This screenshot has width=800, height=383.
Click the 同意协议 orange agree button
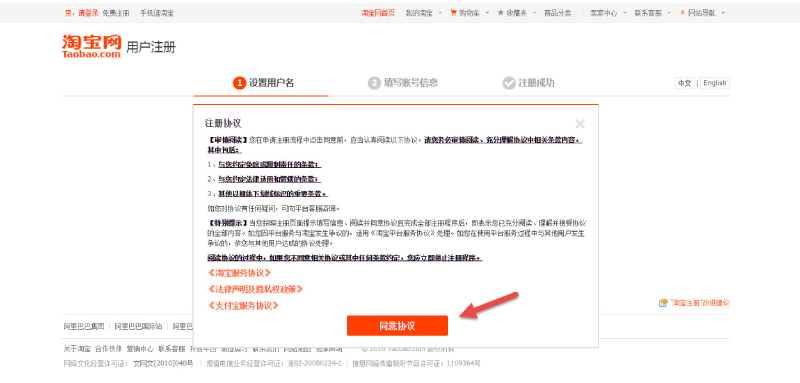click(x=397, y=326)
